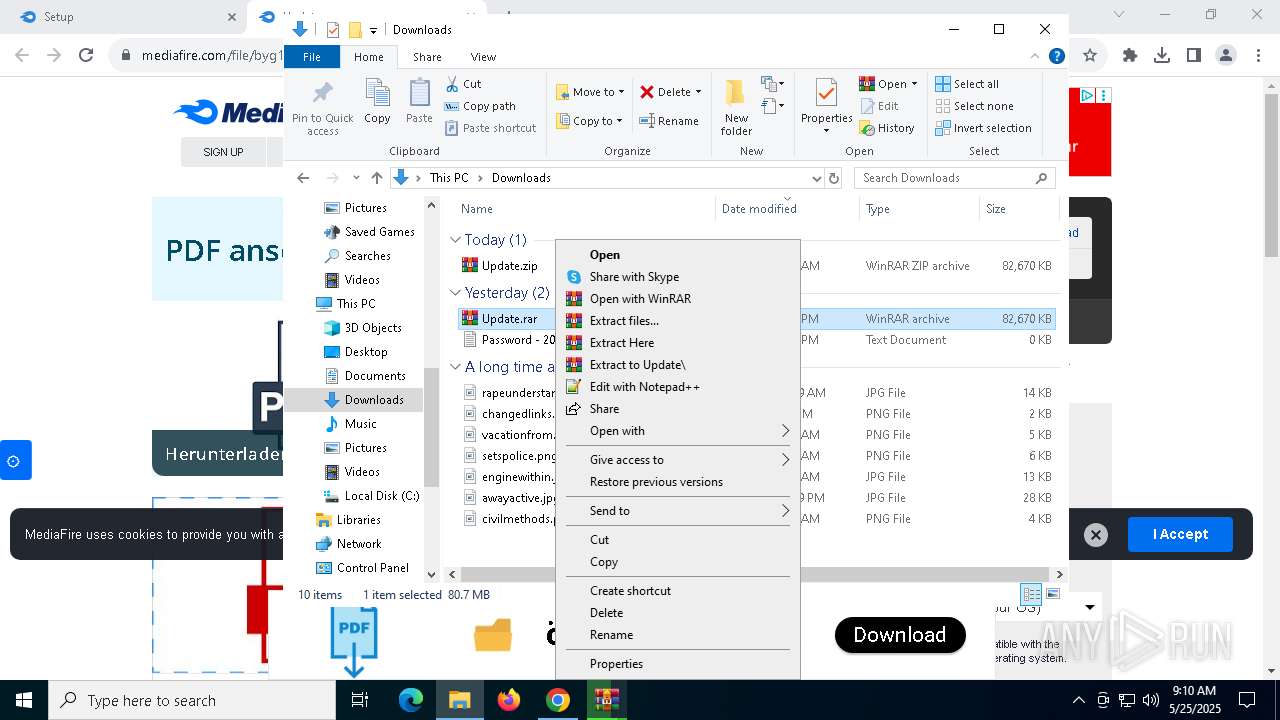Click Copy path in ribbon
The width and height of the screenshot is (1280, 720).
[x=480, y=106]
